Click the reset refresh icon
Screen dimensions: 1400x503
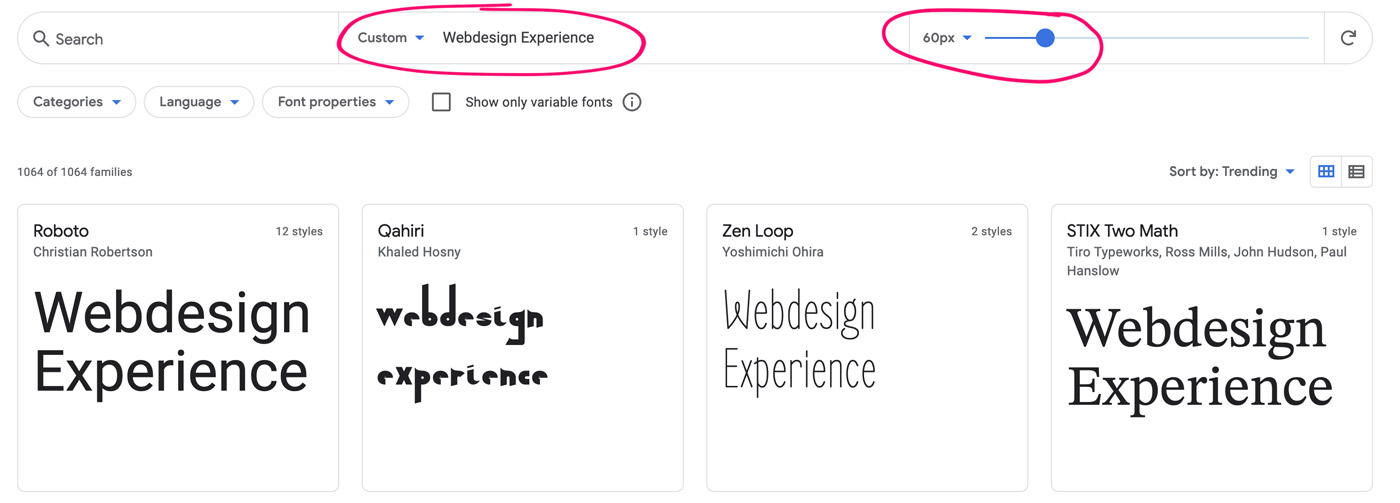point(1348,38)
